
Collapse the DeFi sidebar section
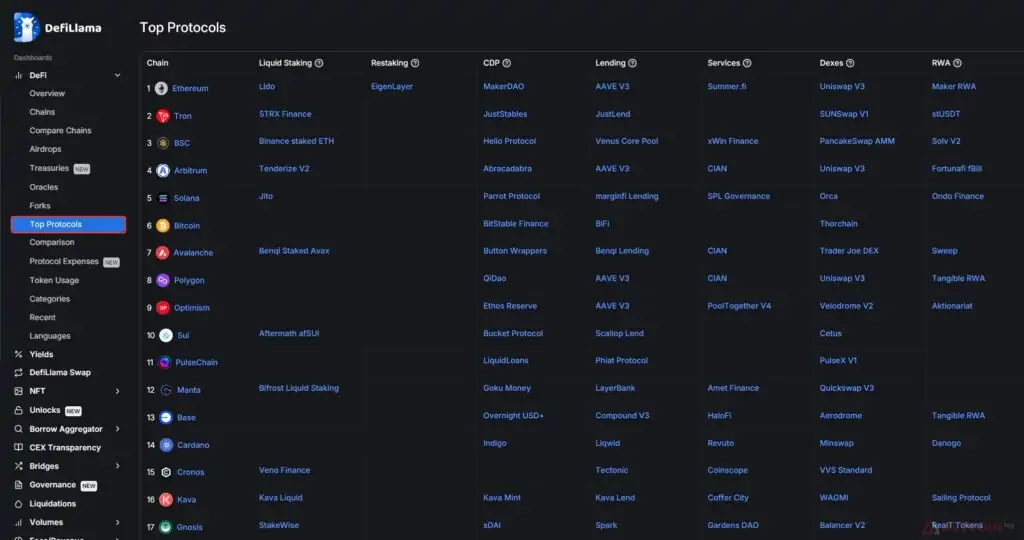point(118,75)
